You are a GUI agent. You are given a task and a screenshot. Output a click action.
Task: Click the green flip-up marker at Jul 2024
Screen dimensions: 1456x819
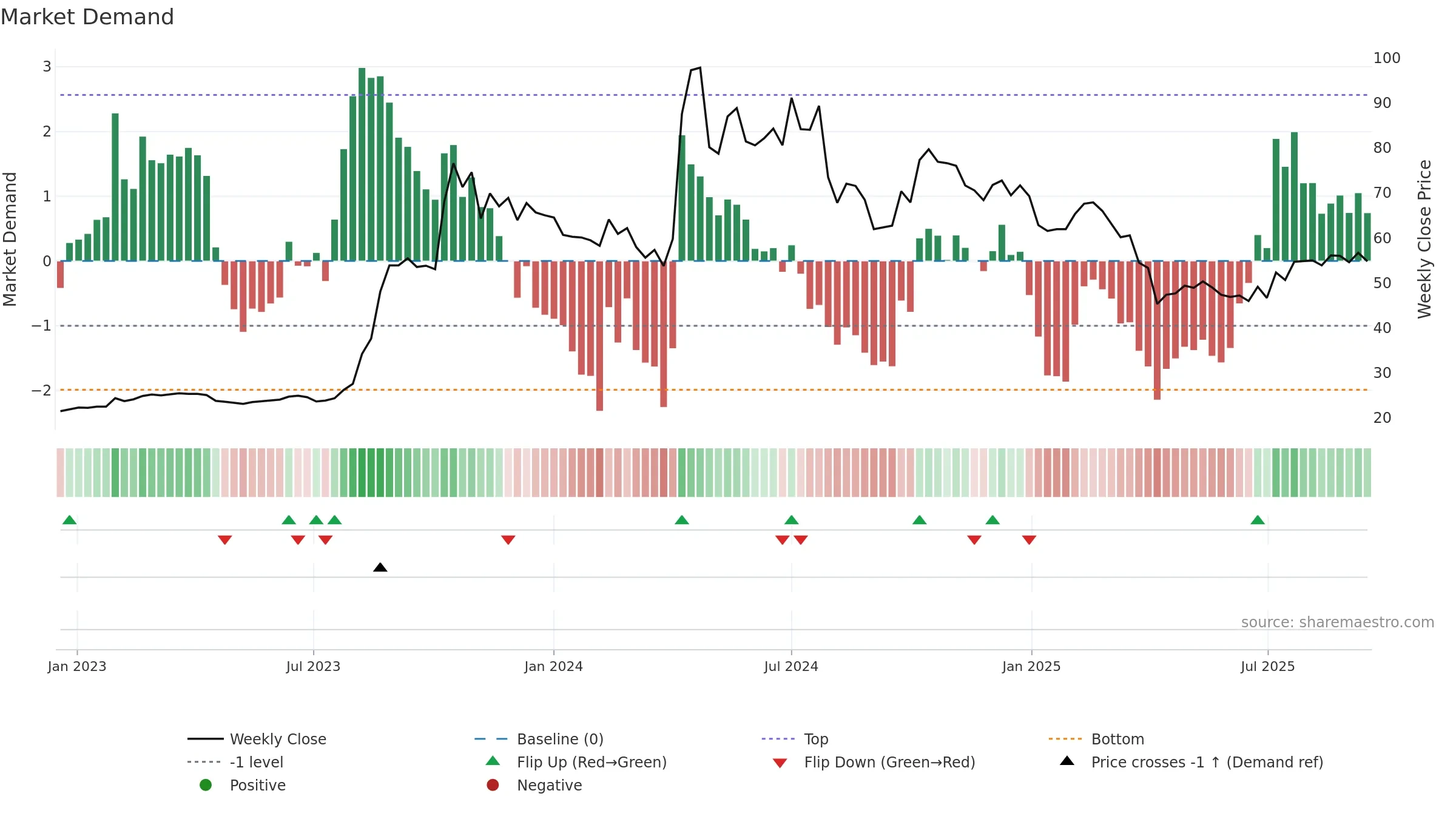pos(792,520)
